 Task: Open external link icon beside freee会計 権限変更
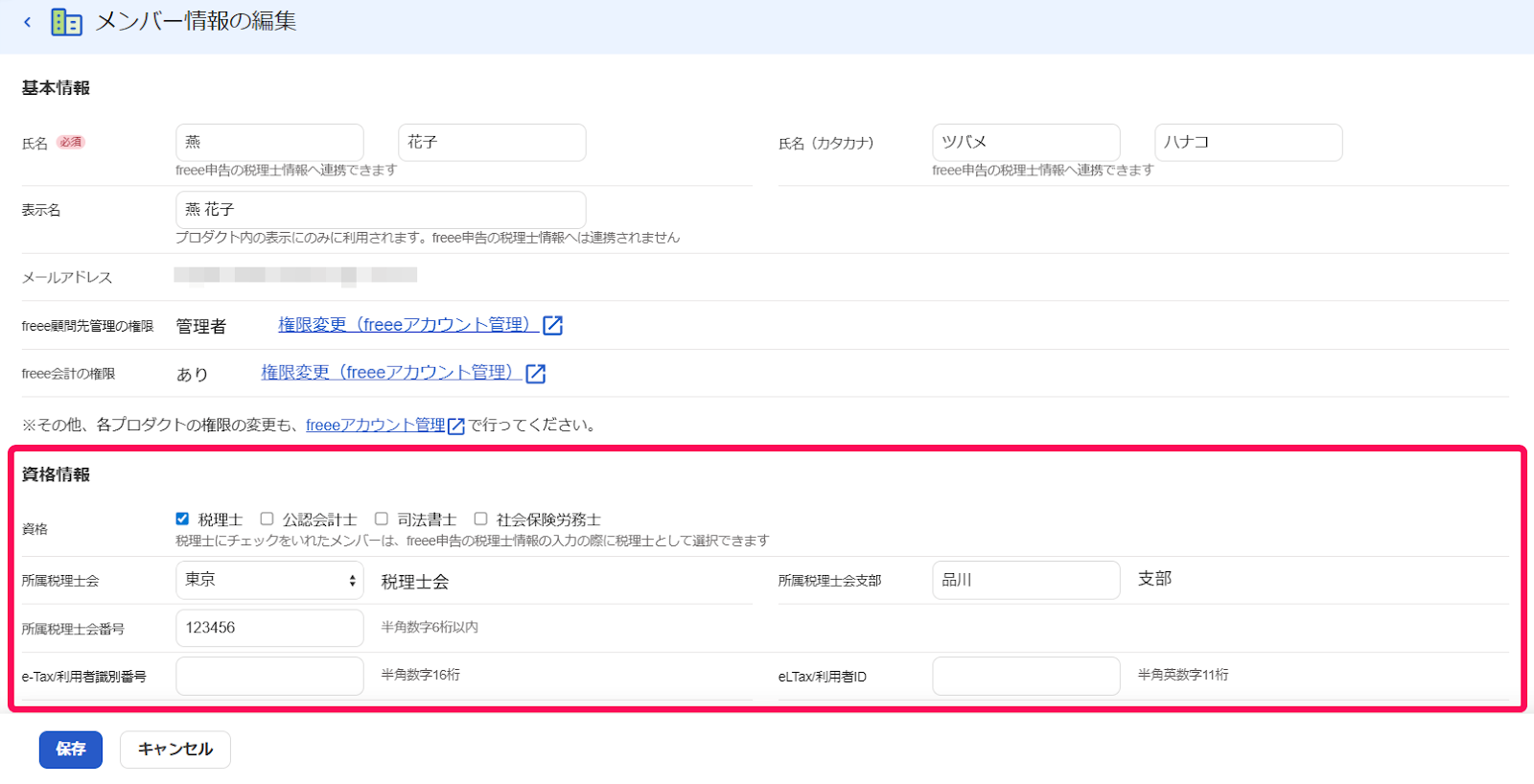coord(536,374)
